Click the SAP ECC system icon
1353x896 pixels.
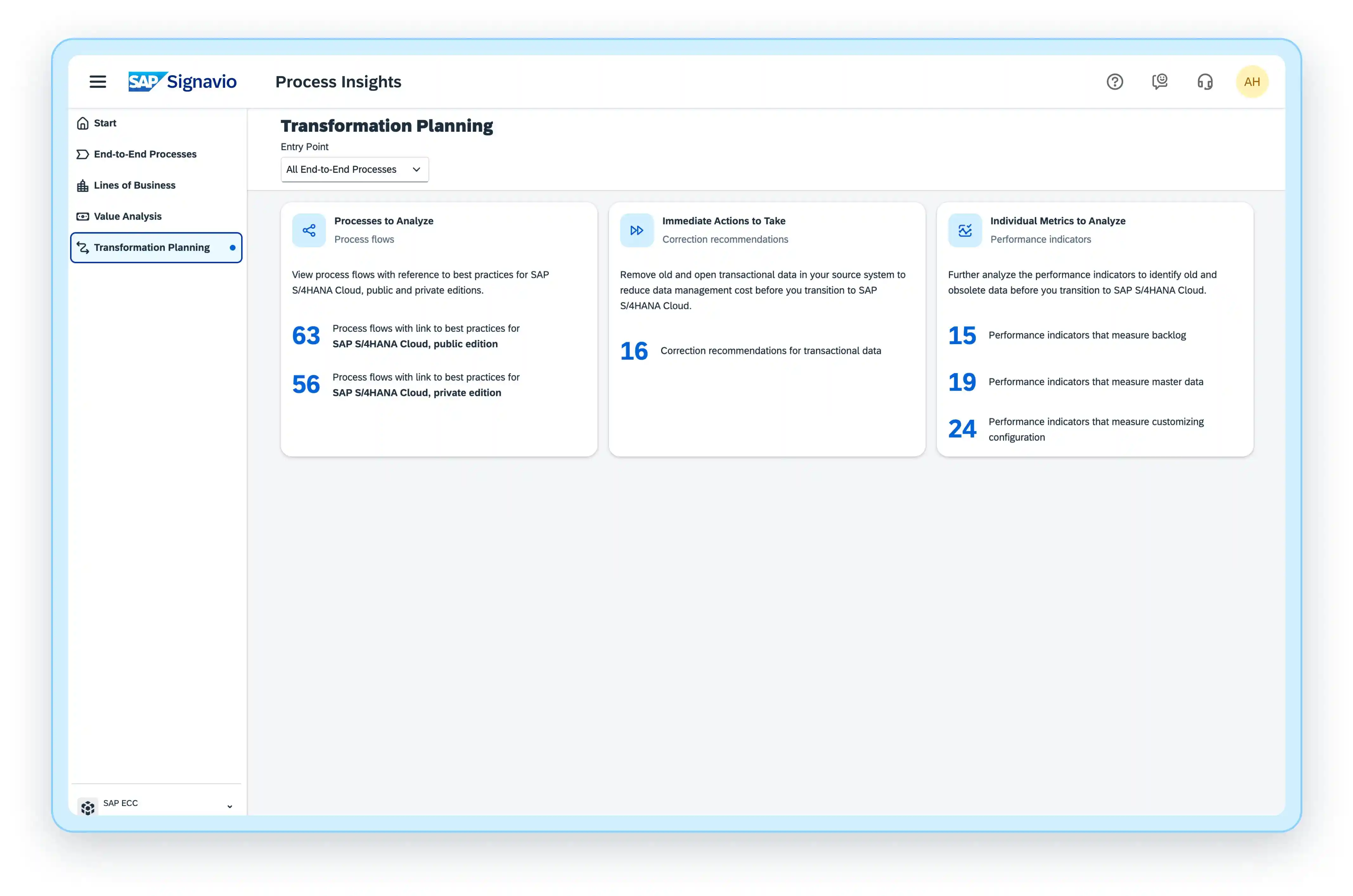click(87, 807)
